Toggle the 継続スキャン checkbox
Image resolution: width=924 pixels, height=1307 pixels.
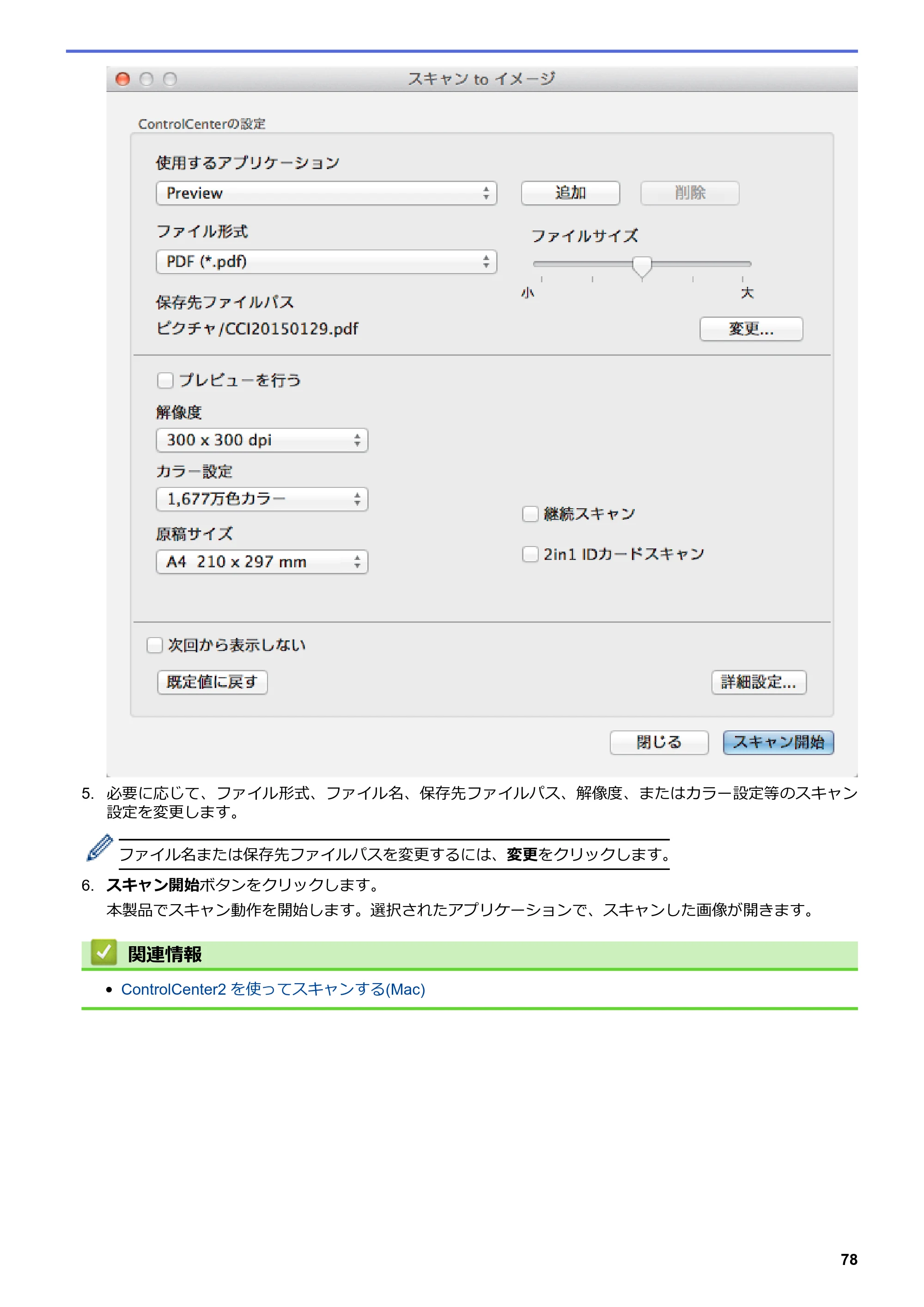(x=530, y=514)
